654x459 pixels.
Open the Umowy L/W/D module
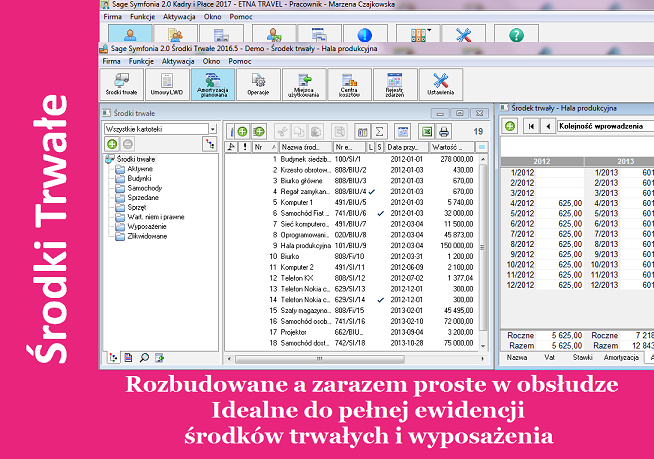pyautogui.click(x=167, y=85)
